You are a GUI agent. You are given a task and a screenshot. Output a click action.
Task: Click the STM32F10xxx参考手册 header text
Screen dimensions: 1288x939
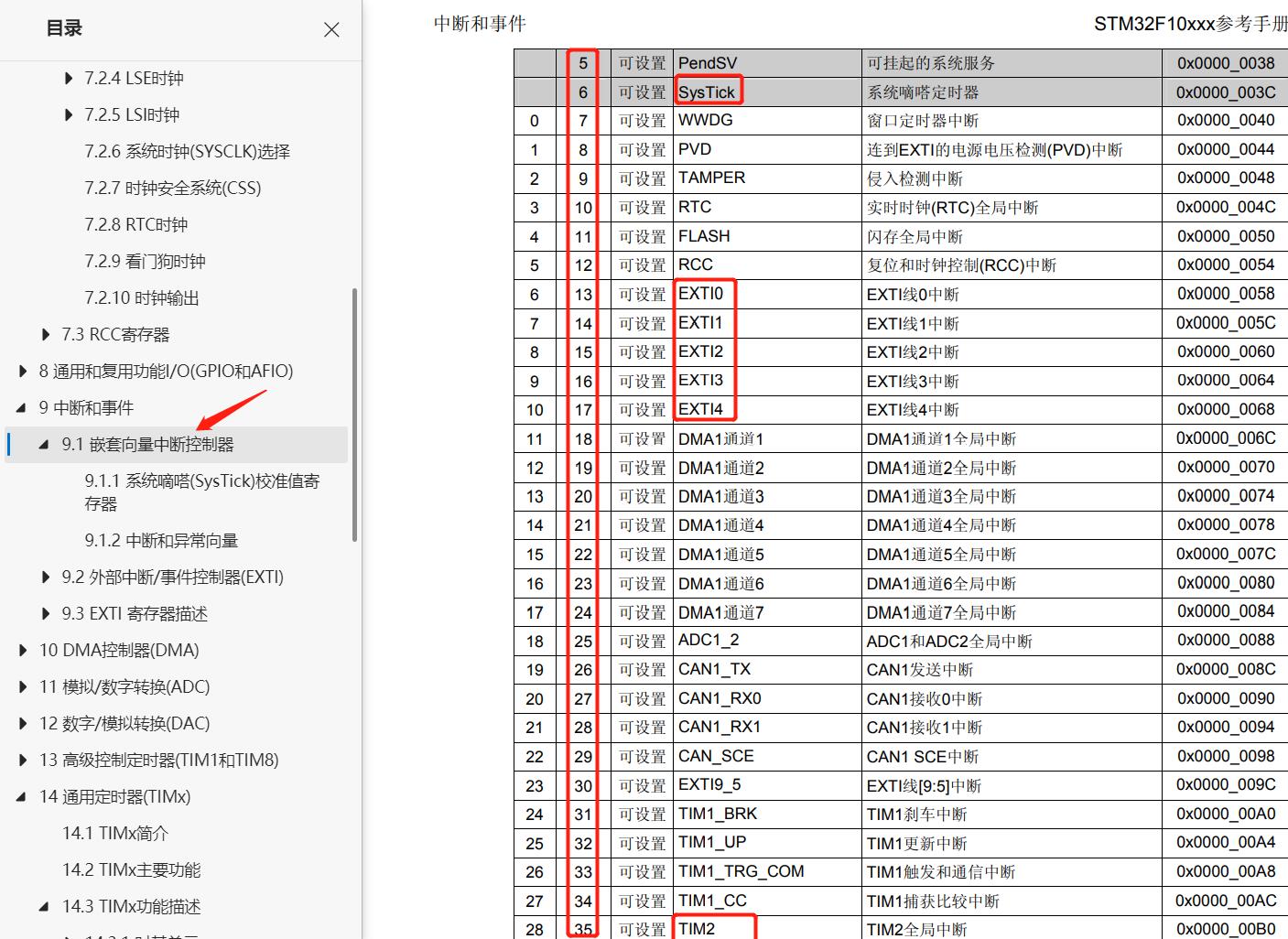[x=1190, y=24]
